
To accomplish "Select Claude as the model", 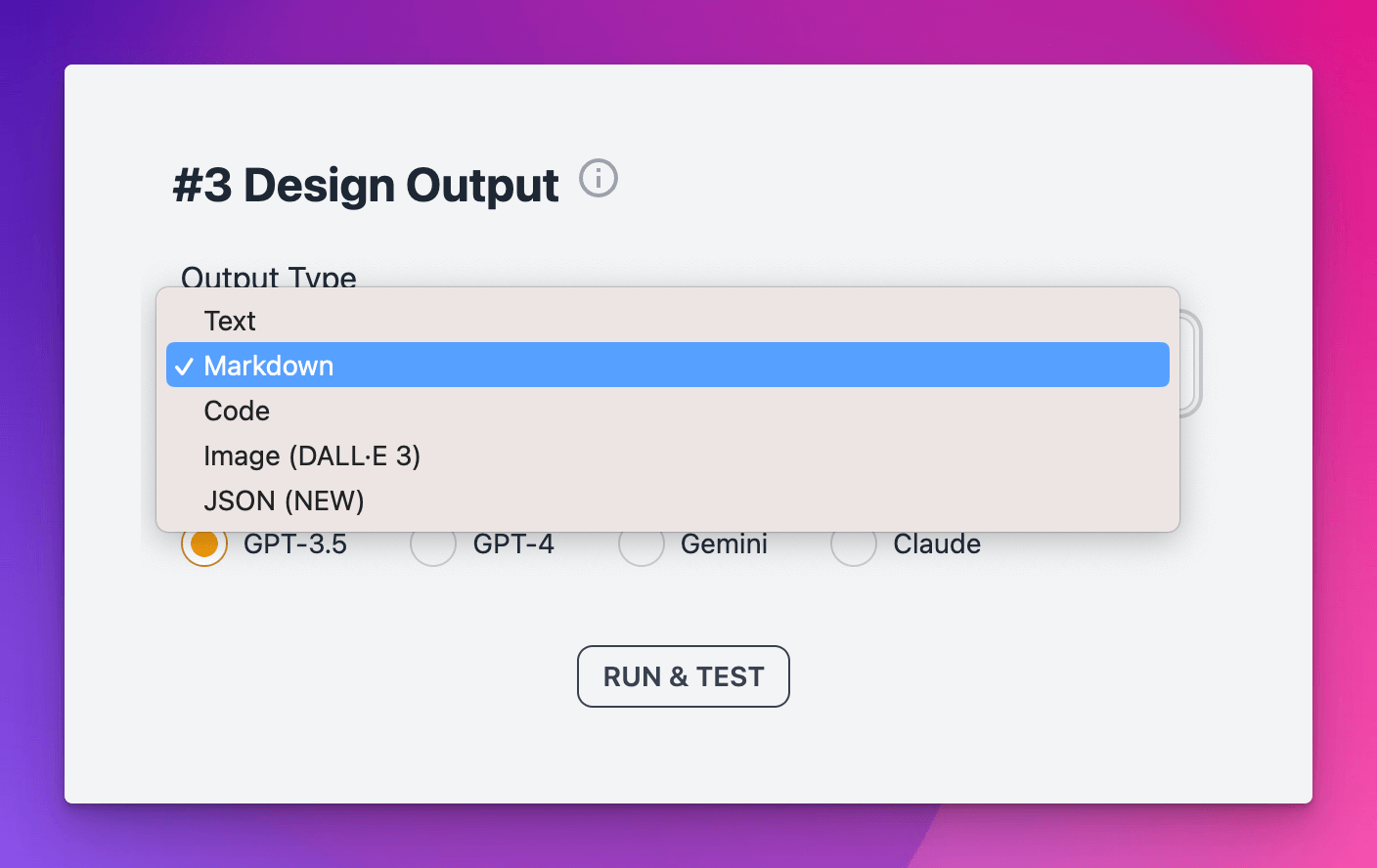I will 854,544.
